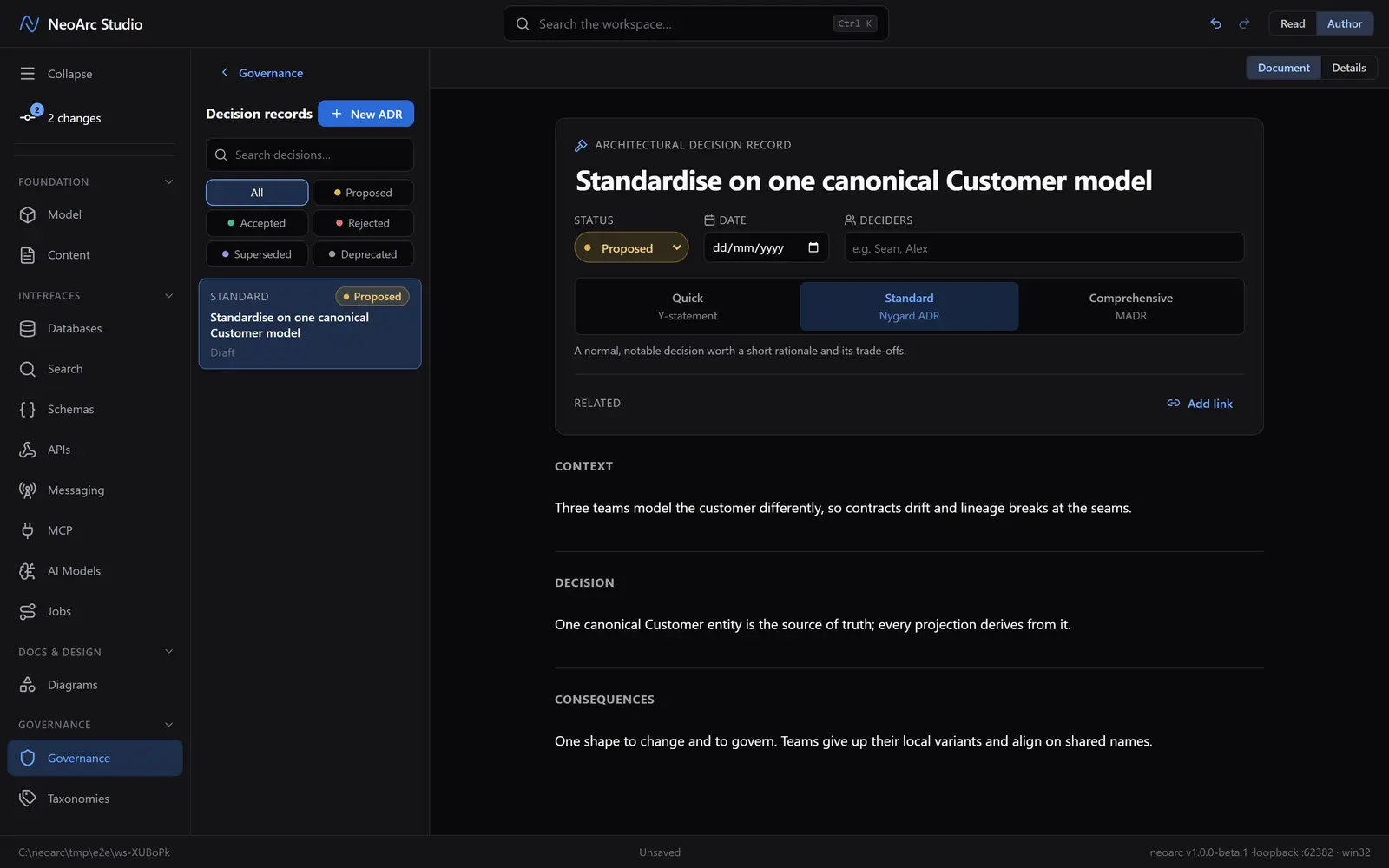The image size is (1389, 868).
Task: Open the Search magnifier sidebar icon
Action: tap(28, 369)
